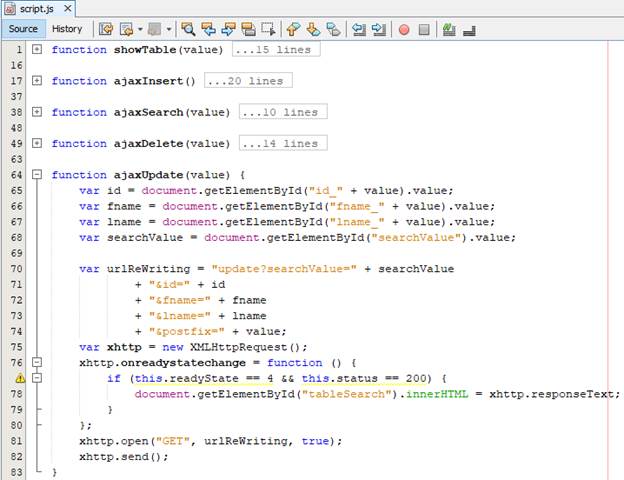Viewport: 624px width, 480px height.
Task: Click the 'showTable' function name
Action: tap(145, 49)
